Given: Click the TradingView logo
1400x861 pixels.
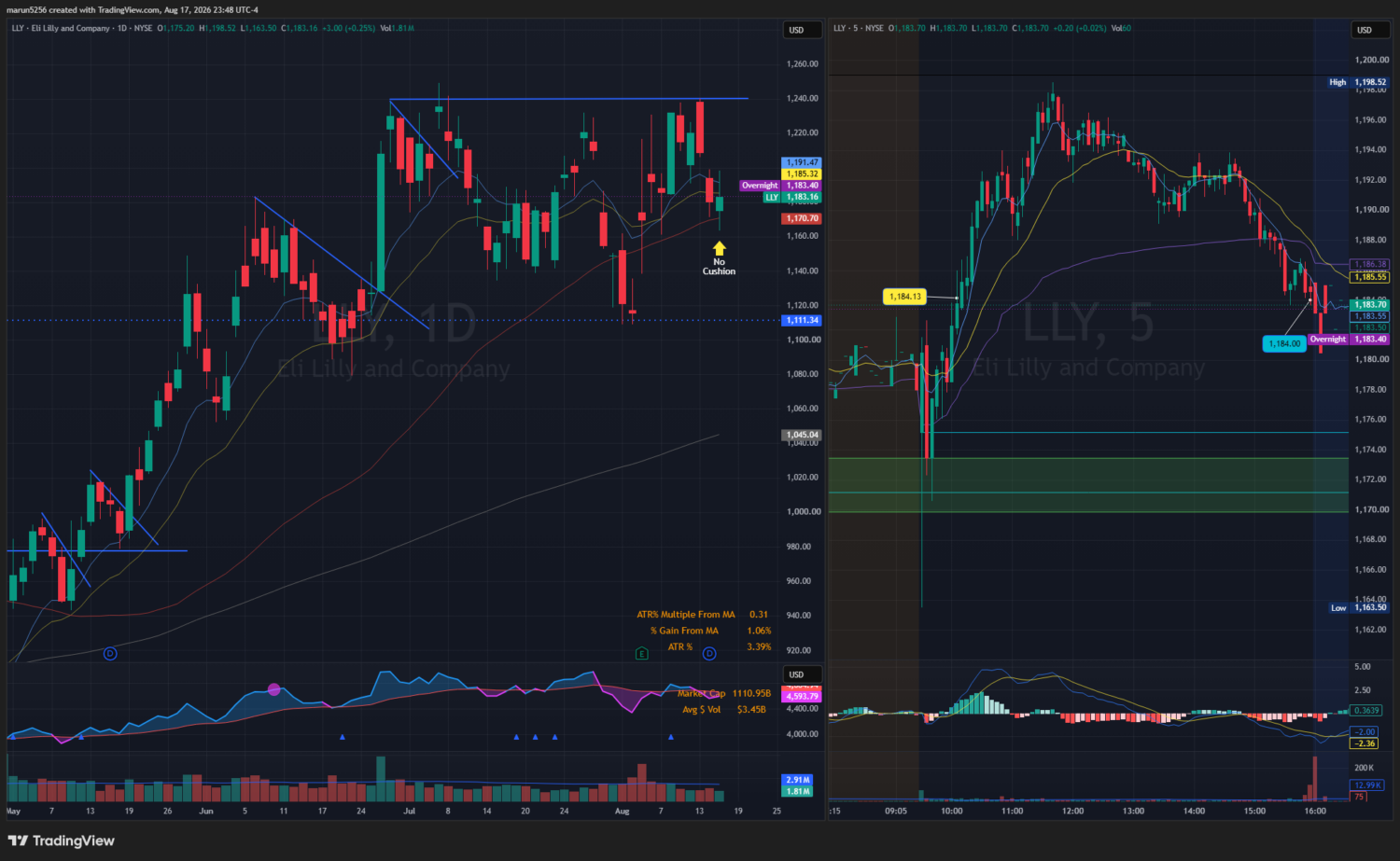Looking at the screenshot, I should click(61, 840).
